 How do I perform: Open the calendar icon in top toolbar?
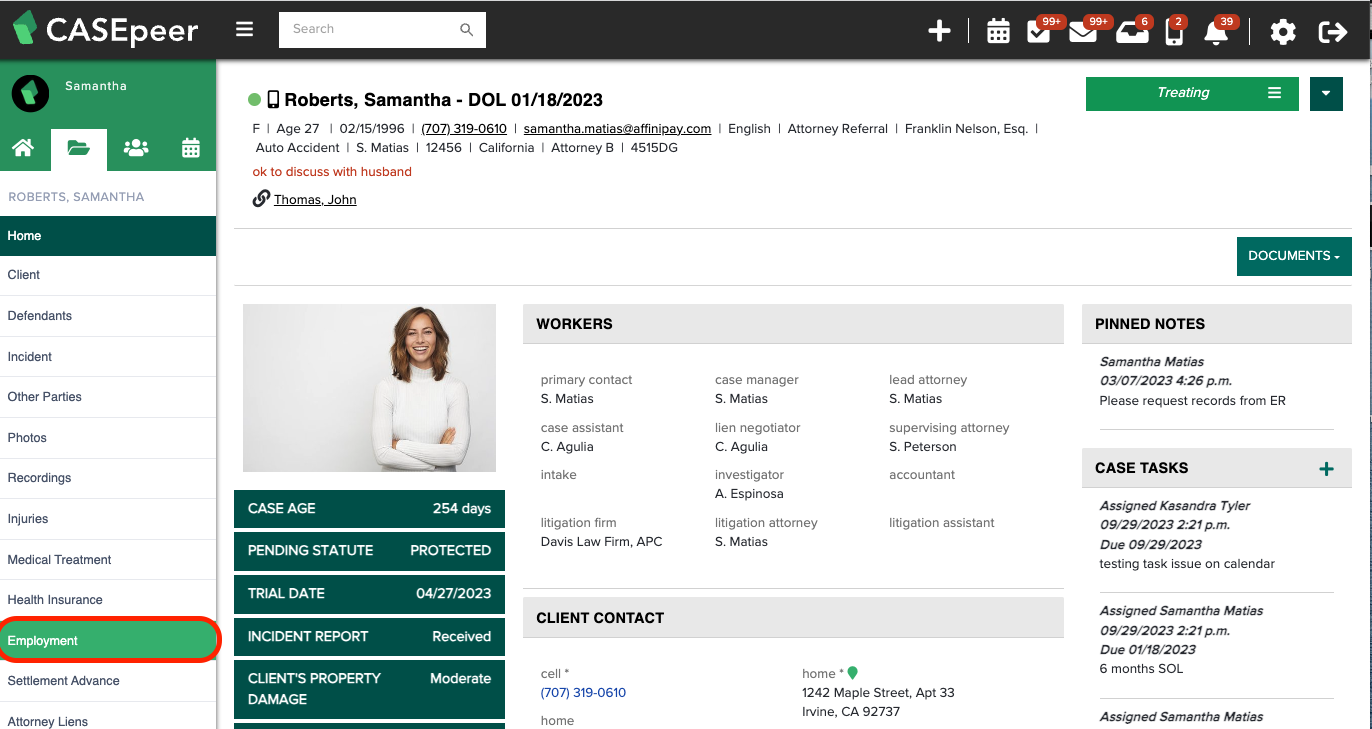pyautogui.click(x=998, y=30)
